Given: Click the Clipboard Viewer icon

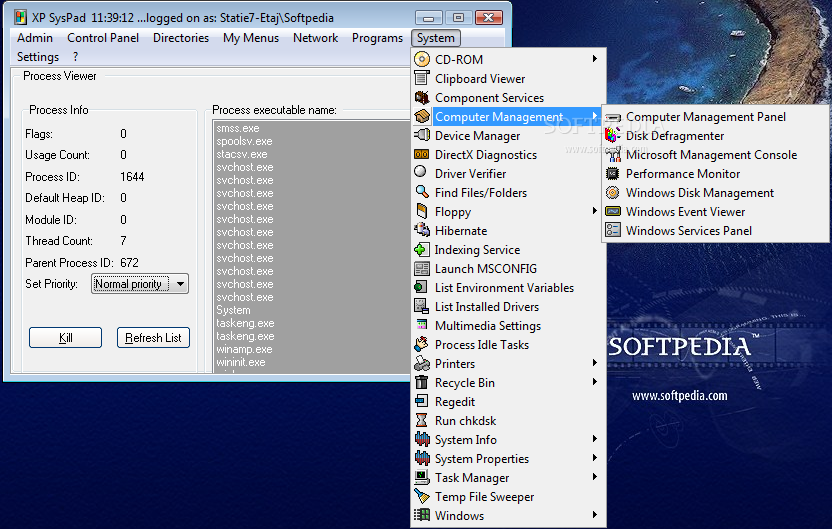Looking at the screenshot, I should [x=422, y=78].
